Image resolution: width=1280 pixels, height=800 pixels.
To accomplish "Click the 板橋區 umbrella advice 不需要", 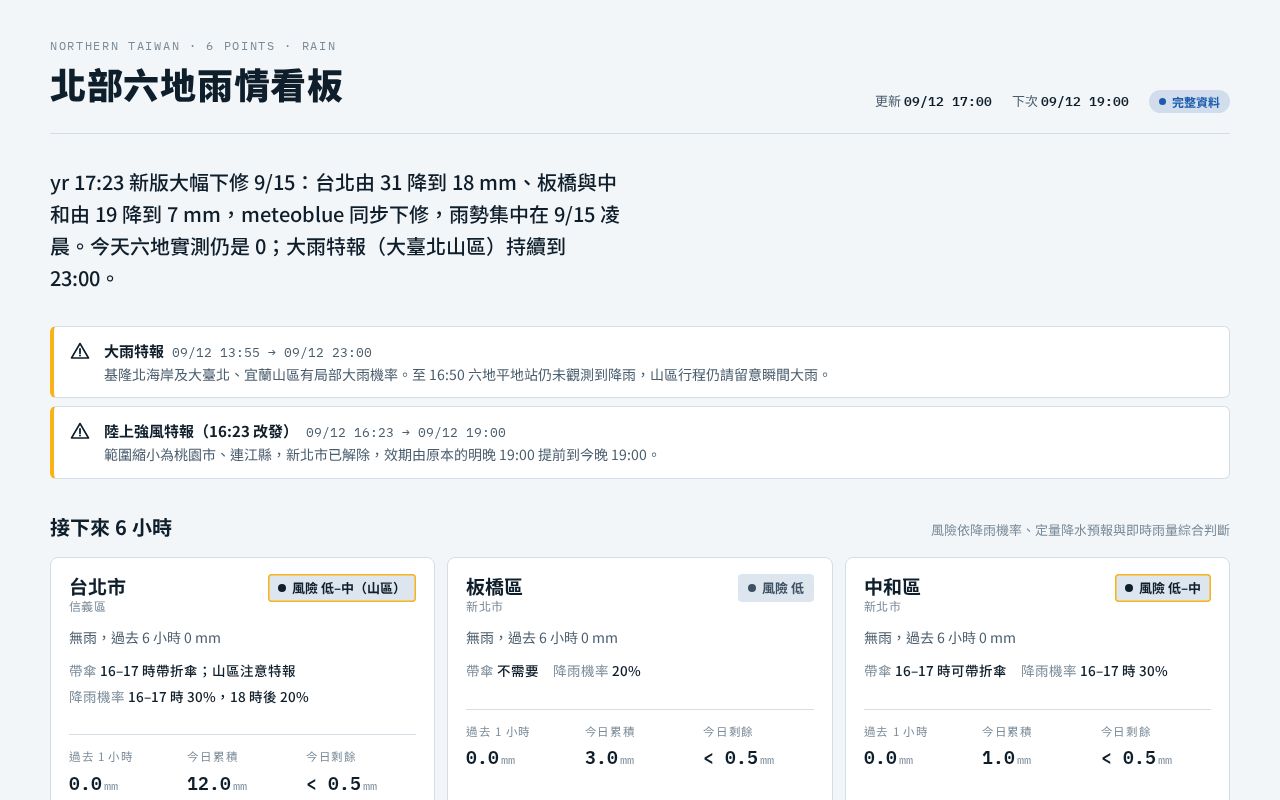I will [x=518, y=671].
